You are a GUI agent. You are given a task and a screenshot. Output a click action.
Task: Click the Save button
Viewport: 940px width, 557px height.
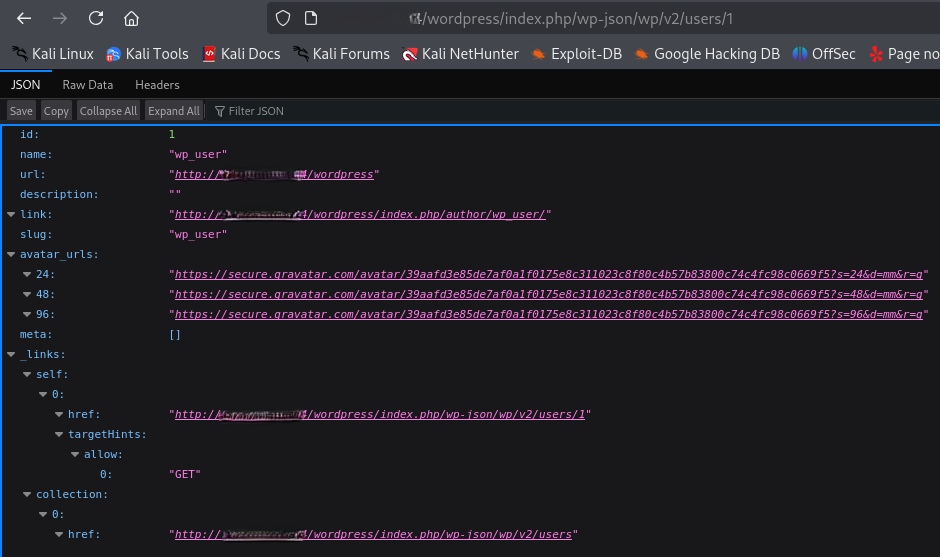pyautogui.click(x=21, y=111)
